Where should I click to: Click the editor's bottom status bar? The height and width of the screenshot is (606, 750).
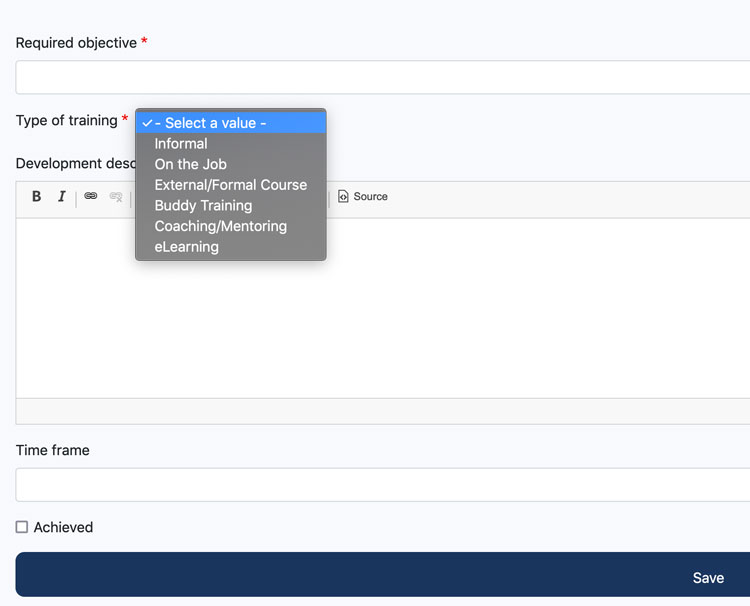[380, 411]
